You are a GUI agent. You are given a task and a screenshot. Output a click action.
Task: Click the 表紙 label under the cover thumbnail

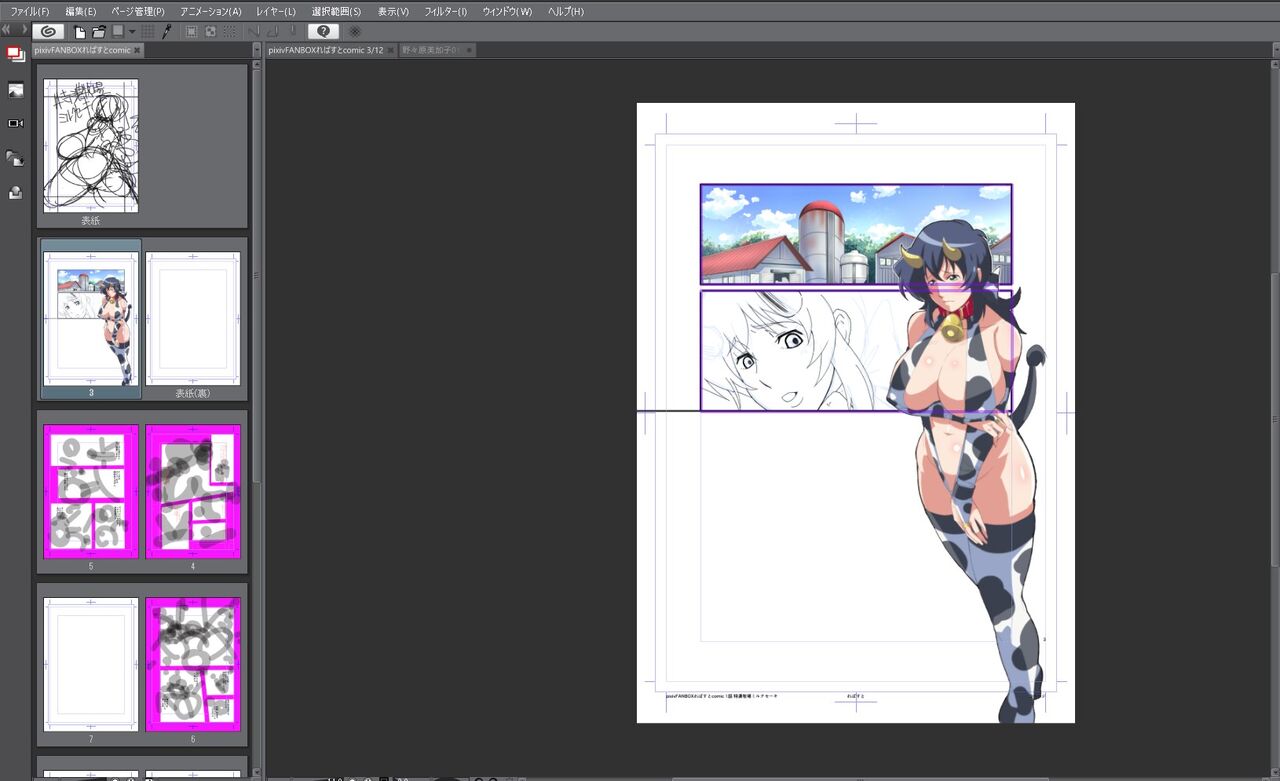[x=91, y=221]
